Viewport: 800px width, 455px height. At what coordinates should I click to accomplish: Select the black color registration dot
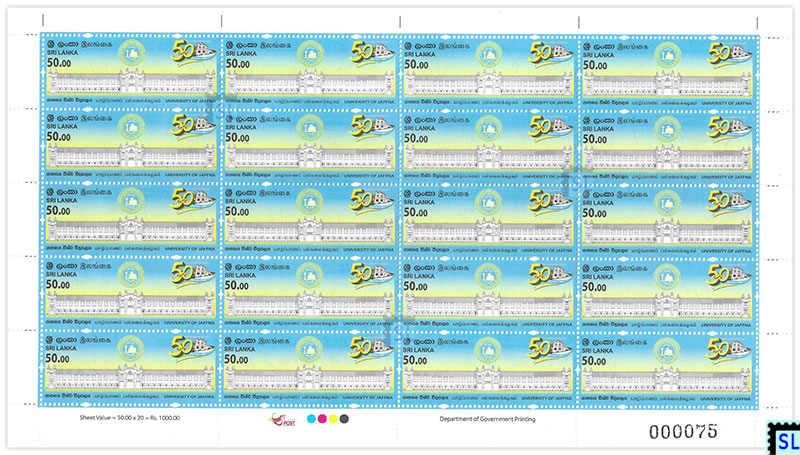click(343, 420)
